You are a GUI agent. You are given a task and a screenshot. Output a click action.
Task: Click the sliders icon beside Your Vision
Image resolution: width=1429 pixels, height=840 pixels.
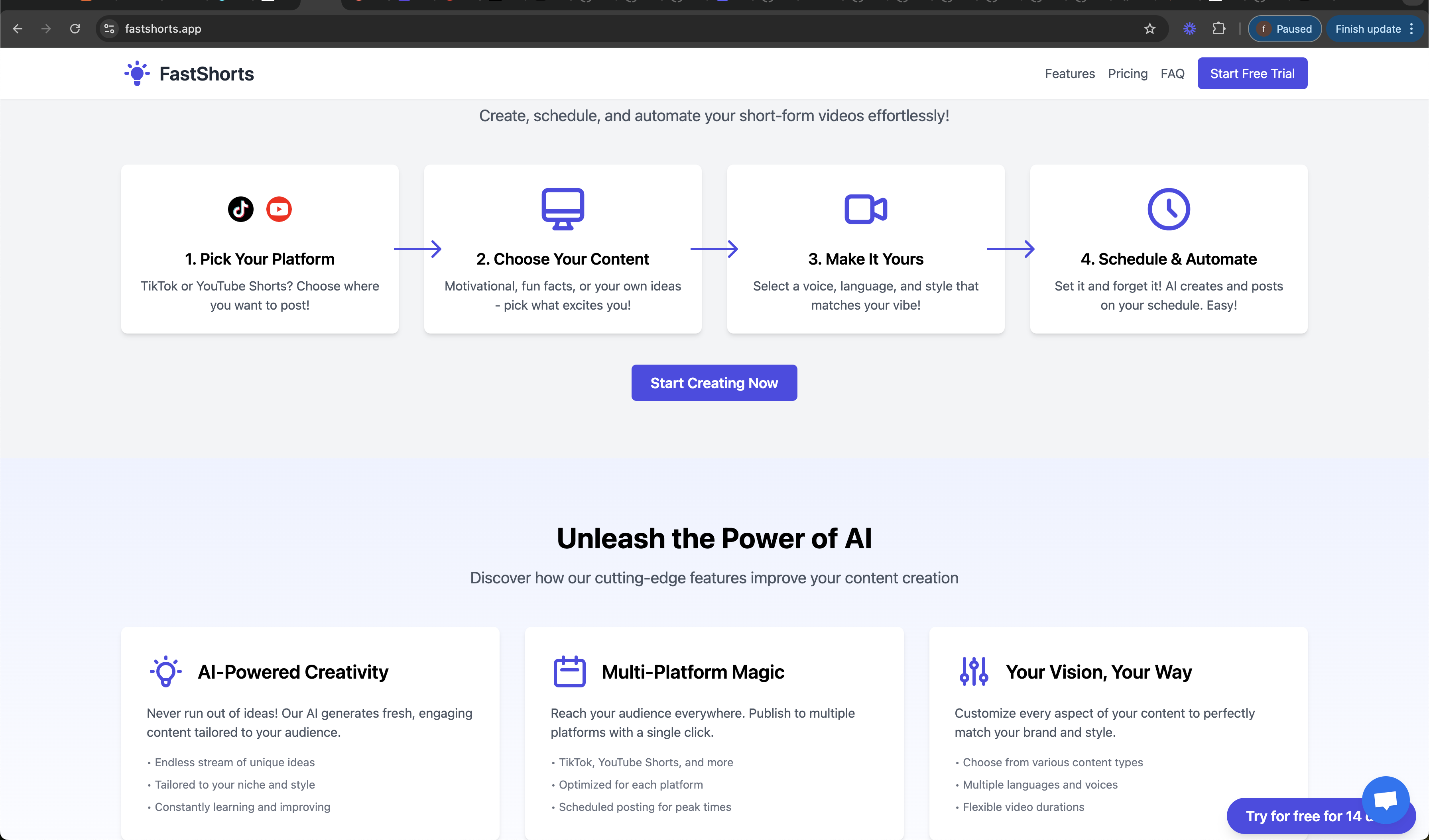click(974, 672)
